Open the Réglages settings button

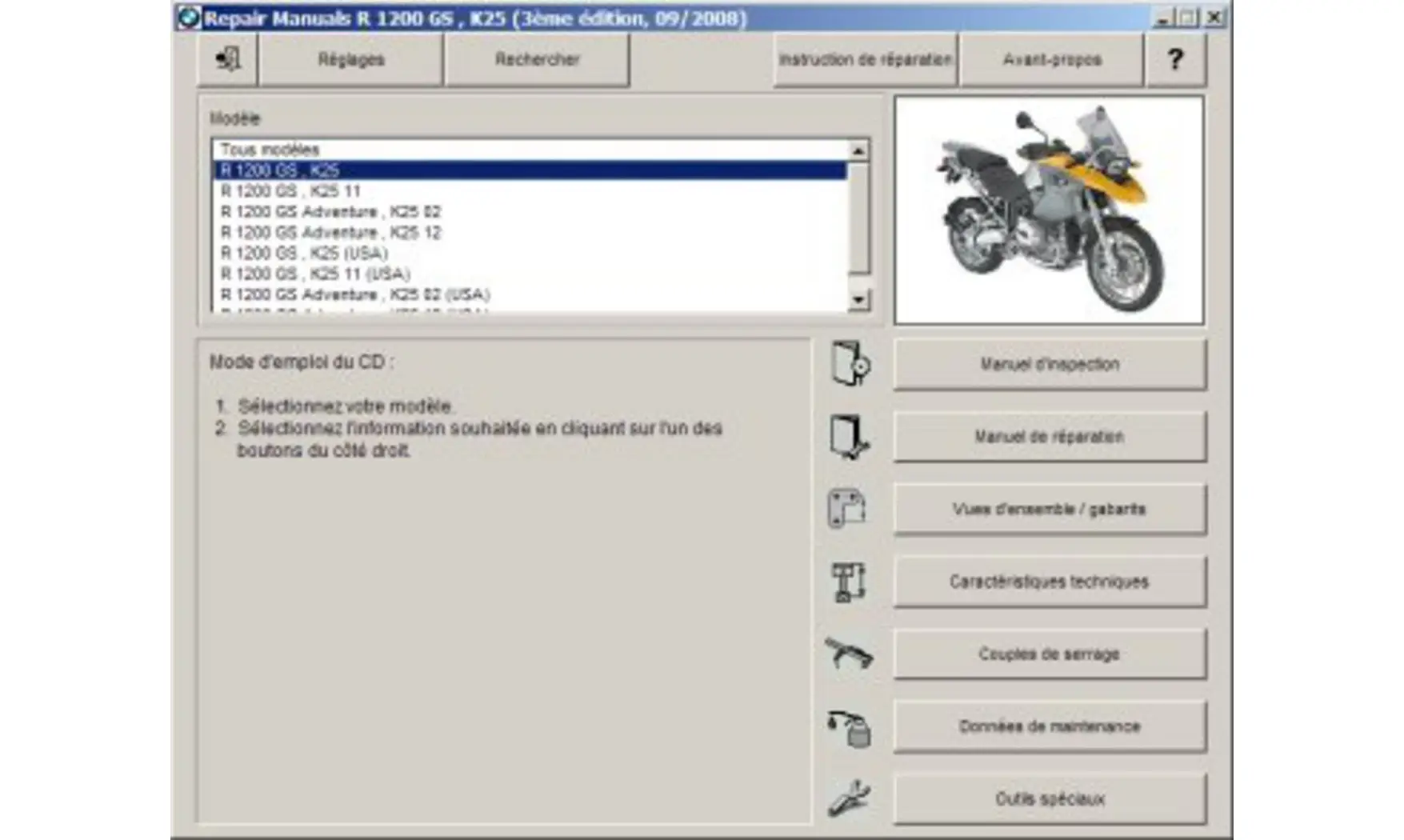click(350, 59)
